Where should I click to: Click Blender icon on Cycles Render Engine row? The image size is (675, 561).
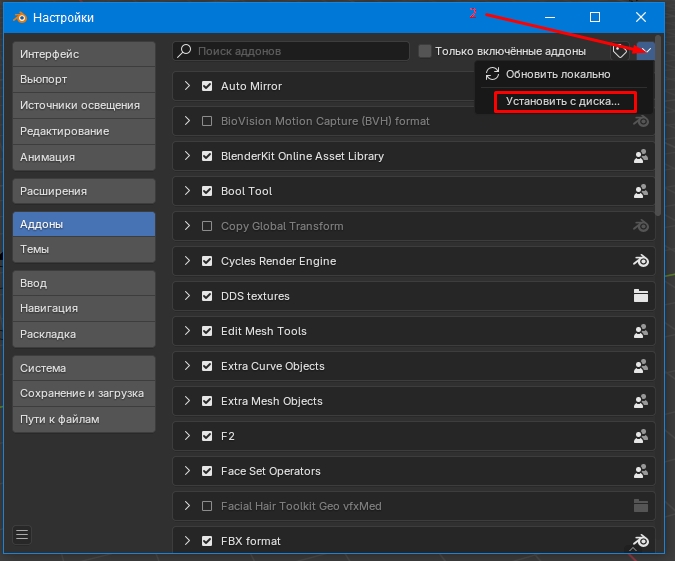tap(641, 261)
